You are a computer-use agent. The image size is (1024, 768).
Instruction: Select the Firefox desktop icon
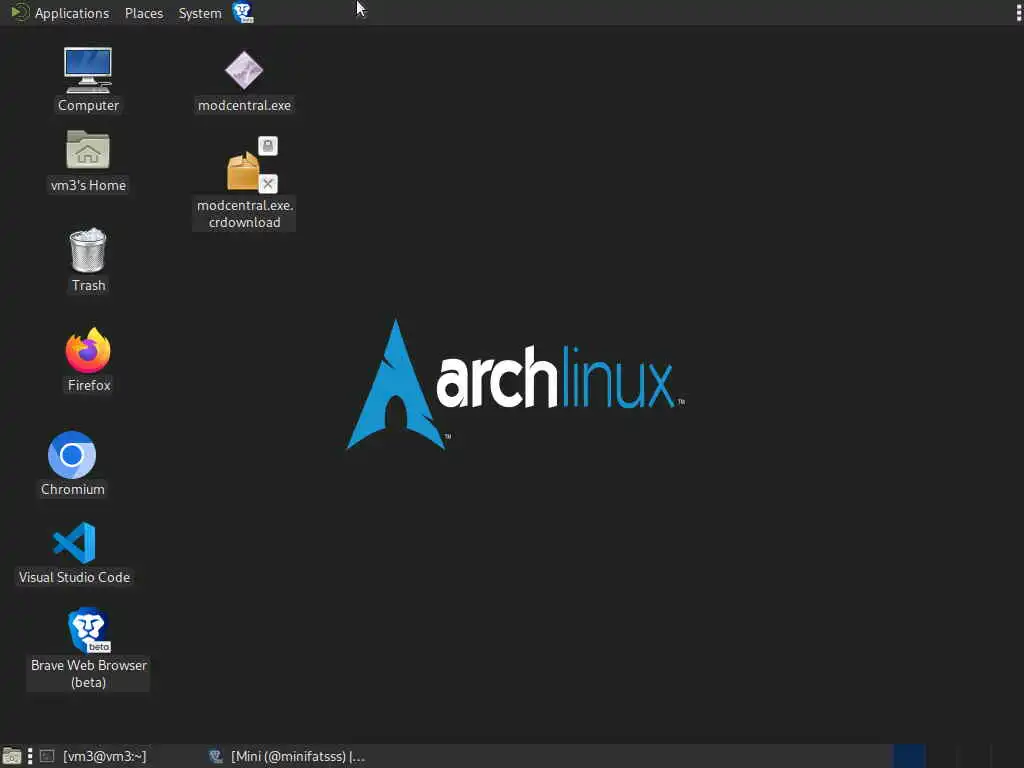[x=88, y=351]
